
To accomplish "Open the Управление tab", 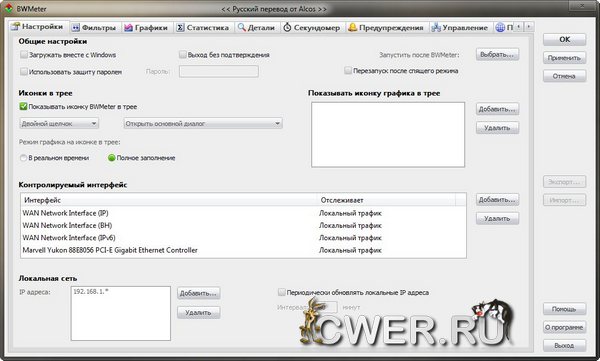I will (x=460, y=28).
